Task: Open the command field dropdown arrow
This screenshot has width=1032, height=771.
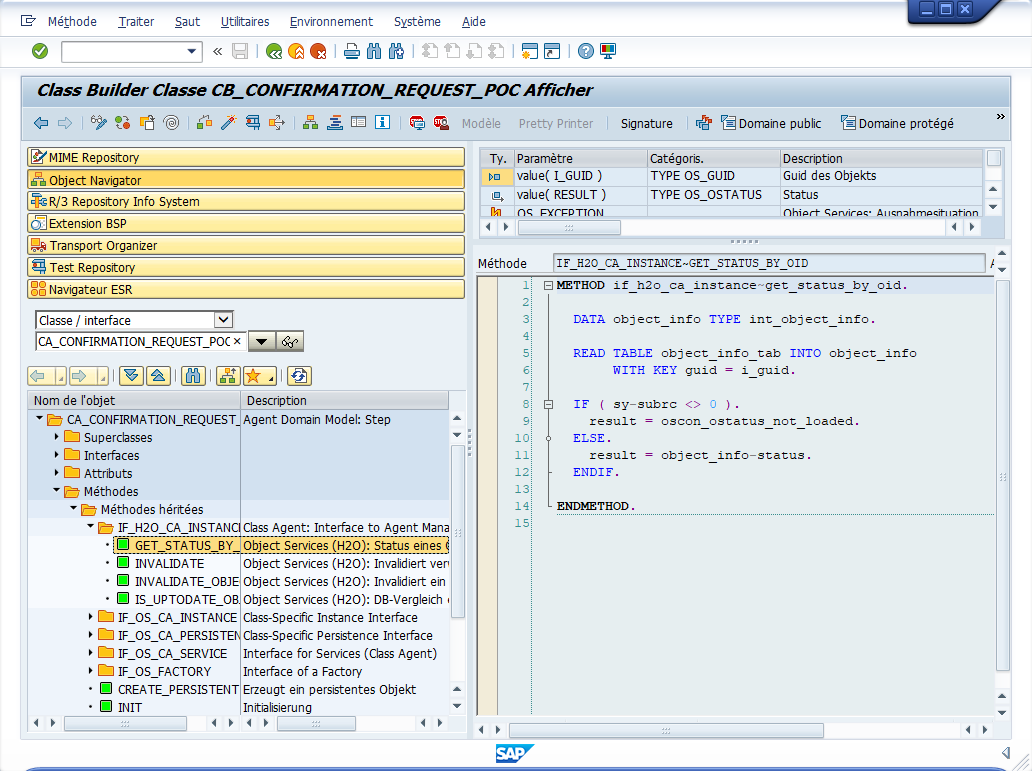Action: 192,51
